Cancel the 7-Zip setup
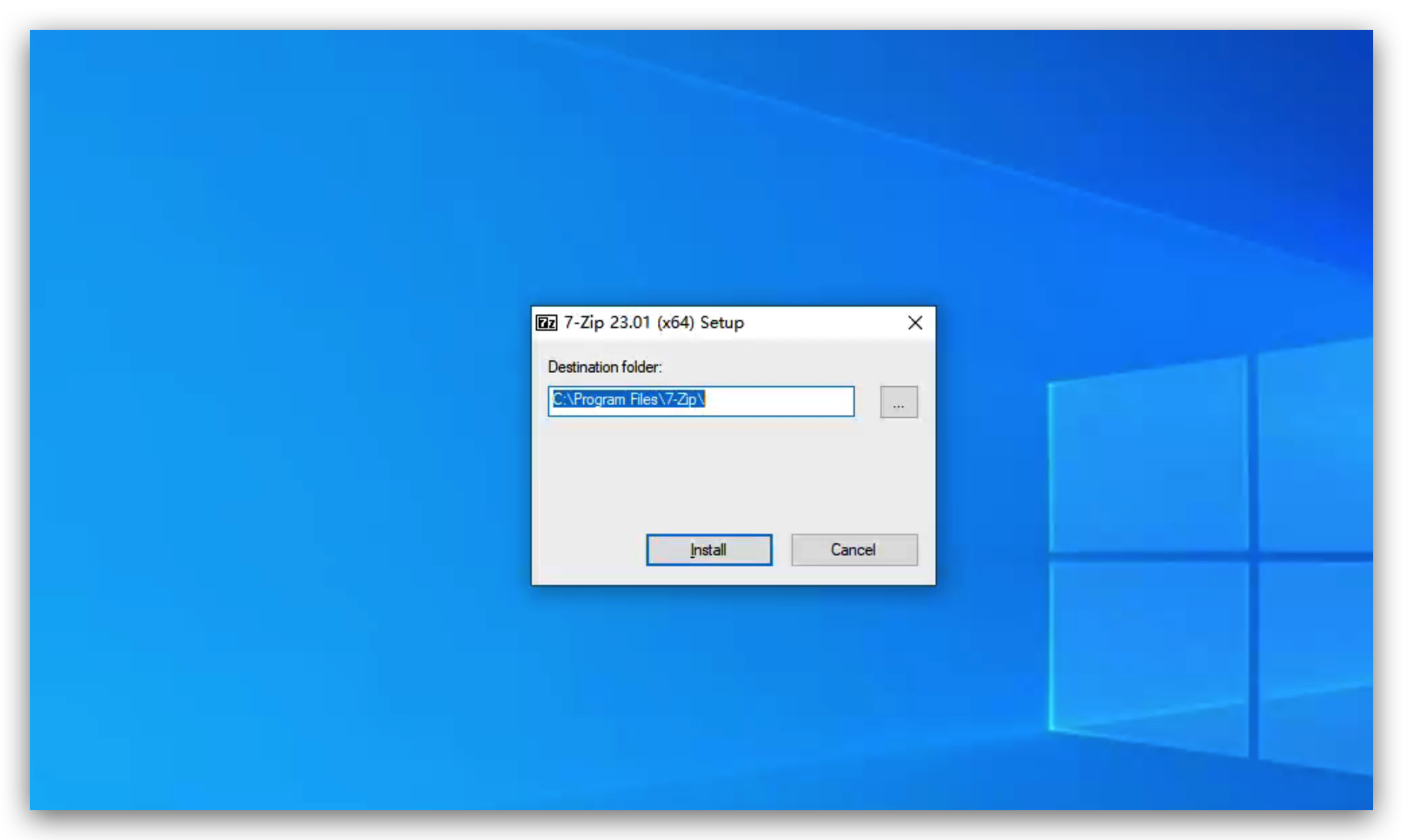 (x=853, y=550)
